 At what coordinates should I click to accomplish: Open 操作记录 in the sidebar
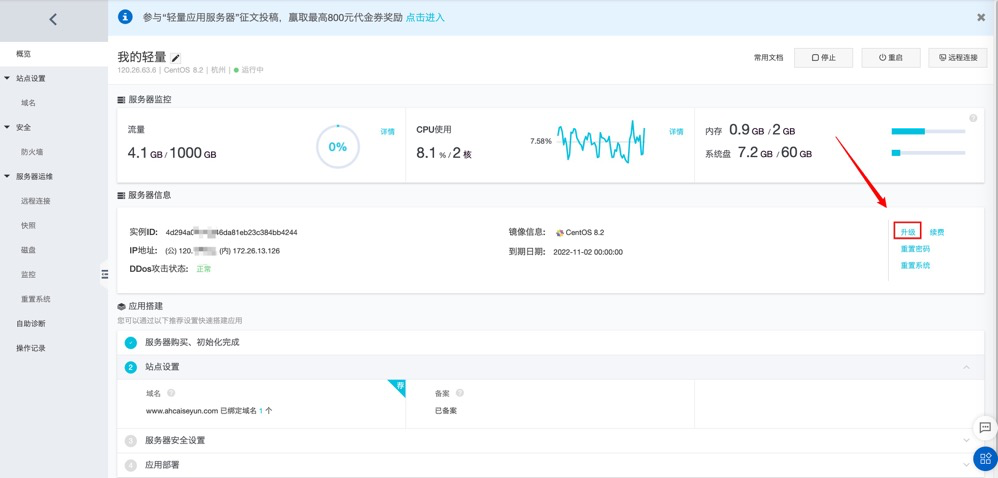pos(31,348)
